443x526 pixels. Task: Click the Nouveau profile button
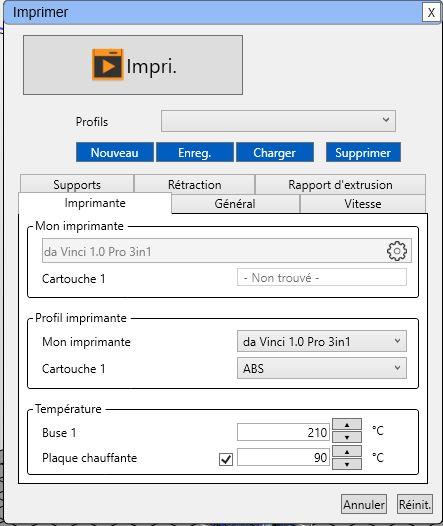point(115,152)
